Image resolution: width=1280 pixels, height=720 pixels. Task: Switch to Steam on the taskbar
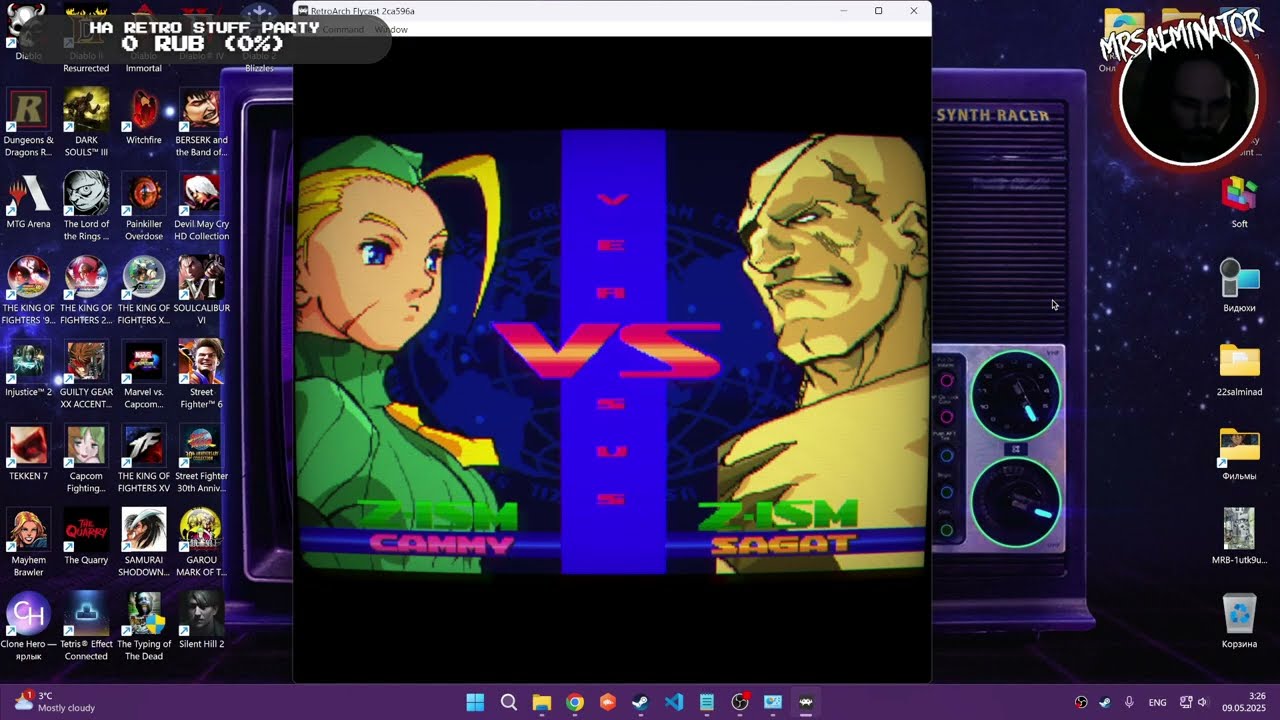640,702
